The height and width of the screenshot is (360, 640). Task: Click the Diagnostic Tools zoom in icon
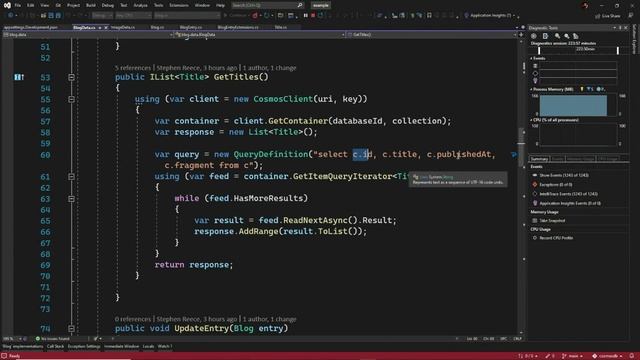tap(557, 36)
